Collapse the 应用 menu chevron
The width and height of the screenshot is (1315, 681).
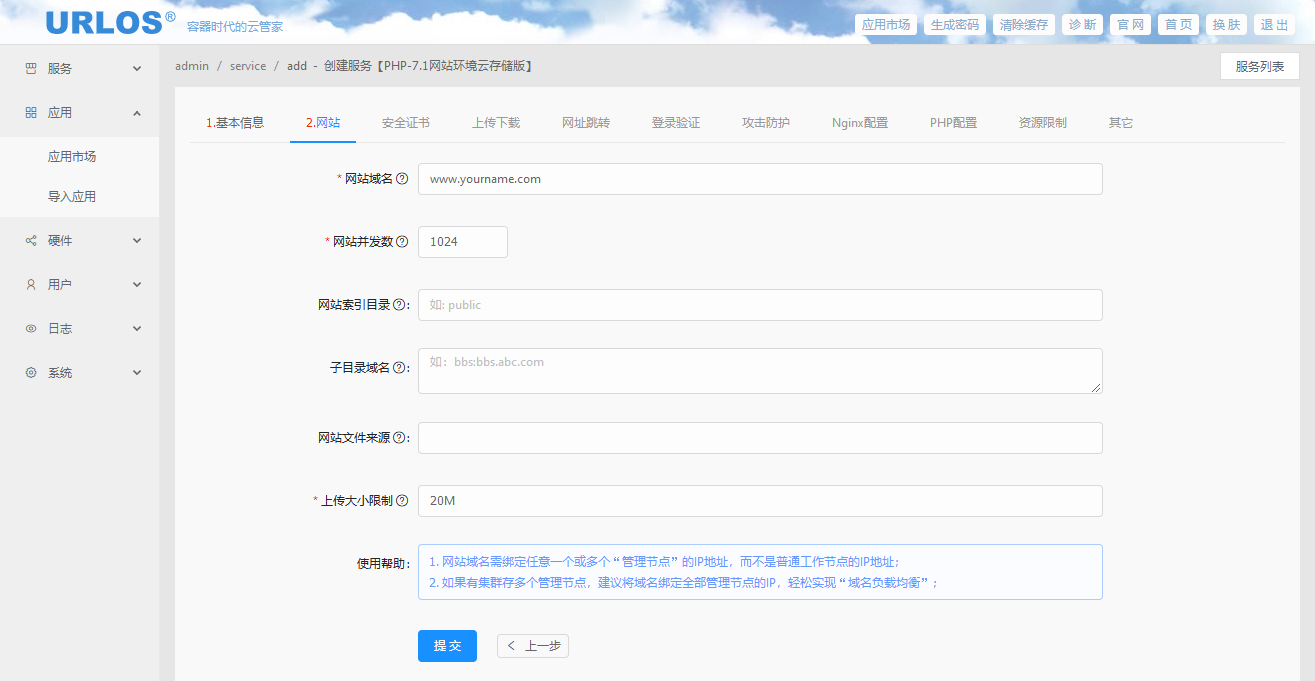(137, 113)
